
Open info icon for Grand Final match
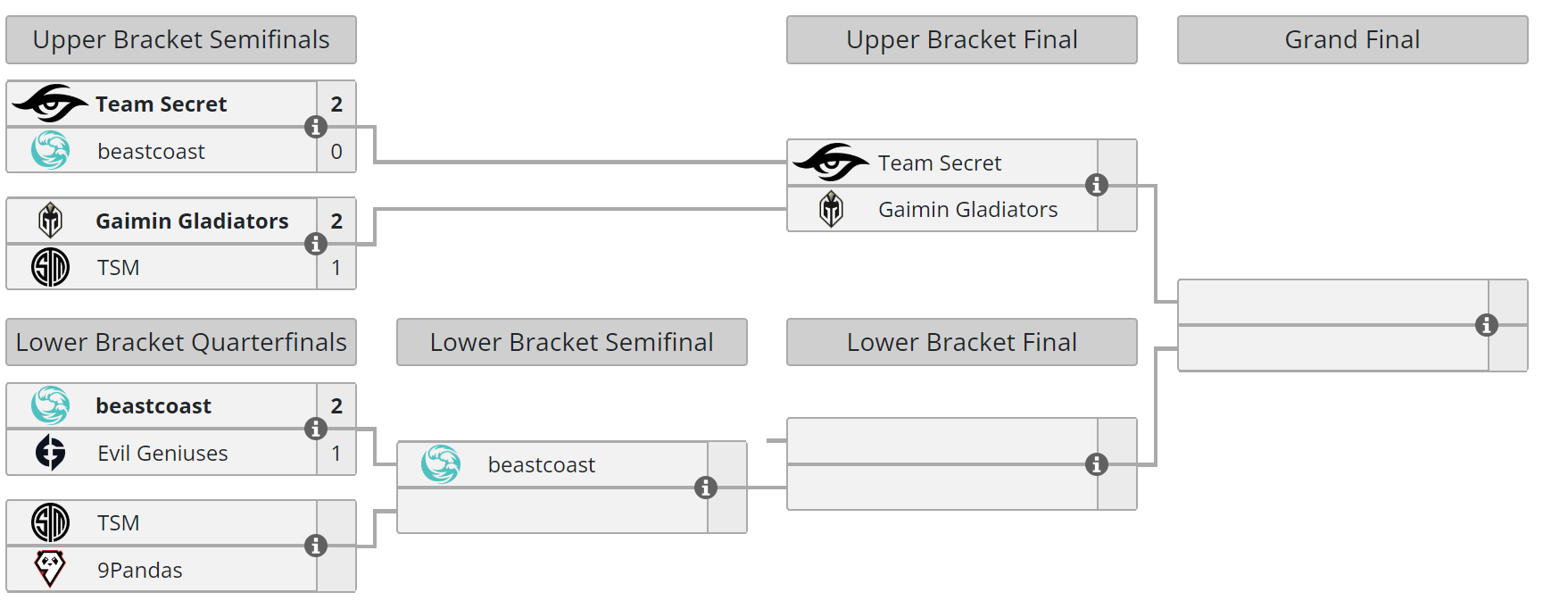pyautogui.click(x=1486, y=325)
